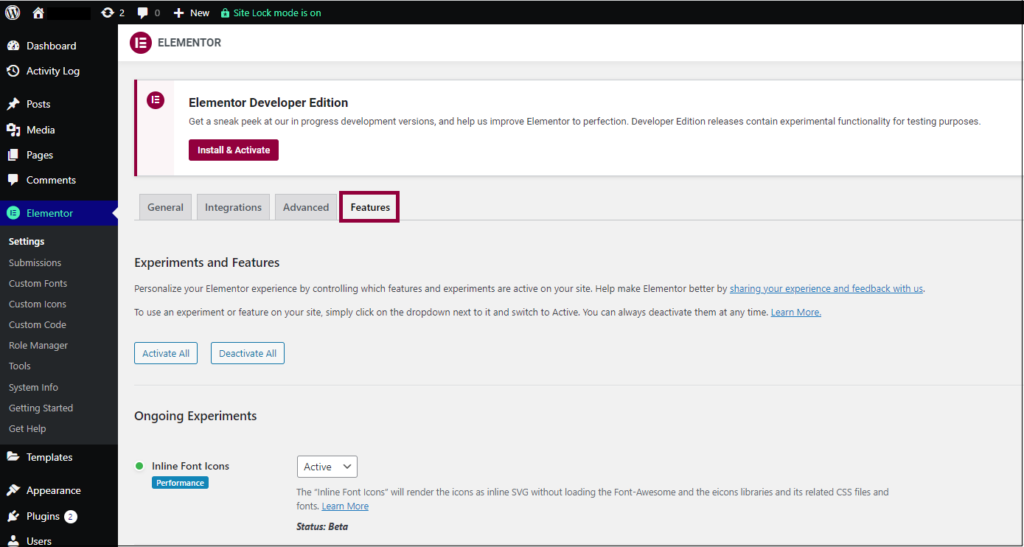This screenshot has height=547, width=1024.
Task: Open the Custom Fonts submenu item
Action: tap(38, 283)
